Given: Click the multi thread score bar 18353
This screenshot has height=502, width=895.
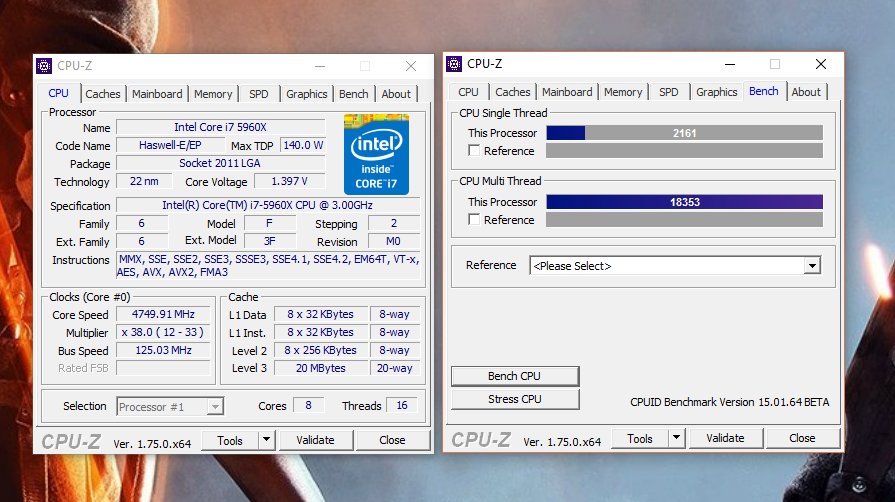Looking at the screenshot, I should point(684,202).
